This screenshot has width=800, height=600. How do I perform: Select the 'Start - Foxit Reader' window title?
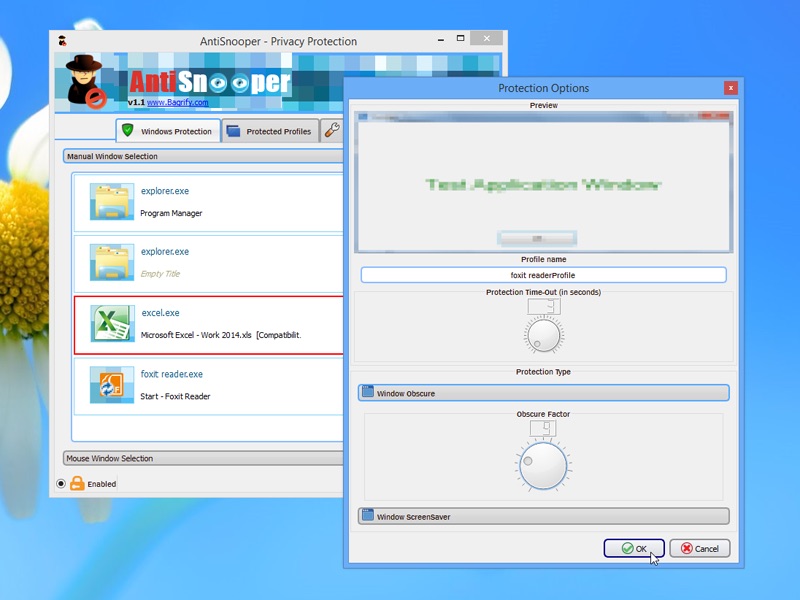pos(175,396)
